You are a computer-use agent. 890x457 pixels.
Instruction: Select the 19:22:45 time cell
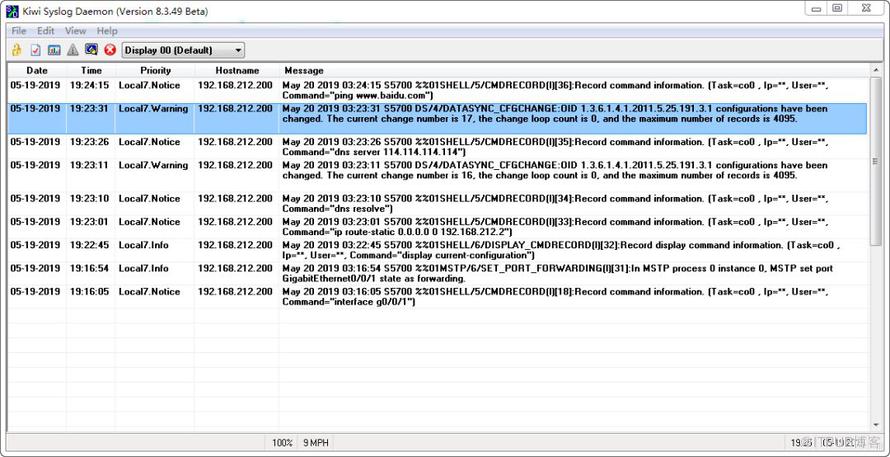pyautogui.click(x=90, y=245)
